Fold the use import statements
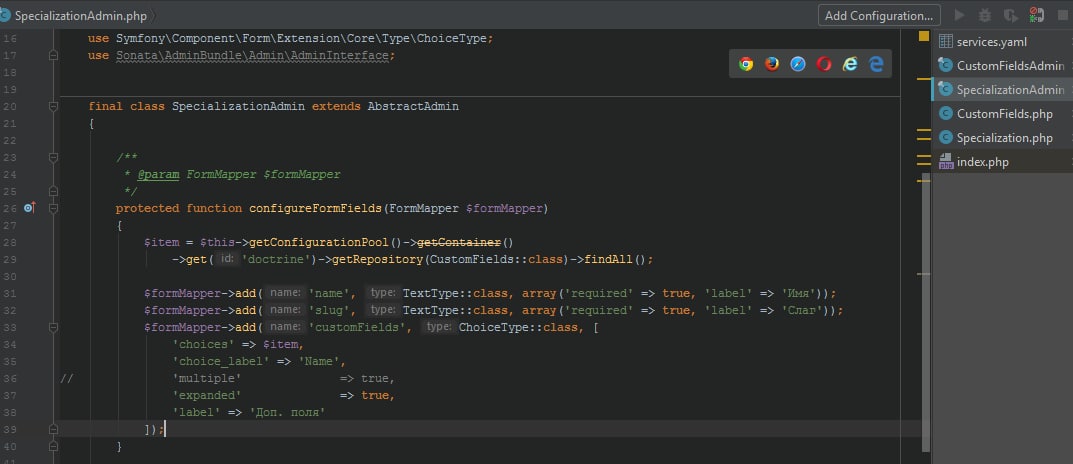The image size is (1073, 464). (54, 55)
